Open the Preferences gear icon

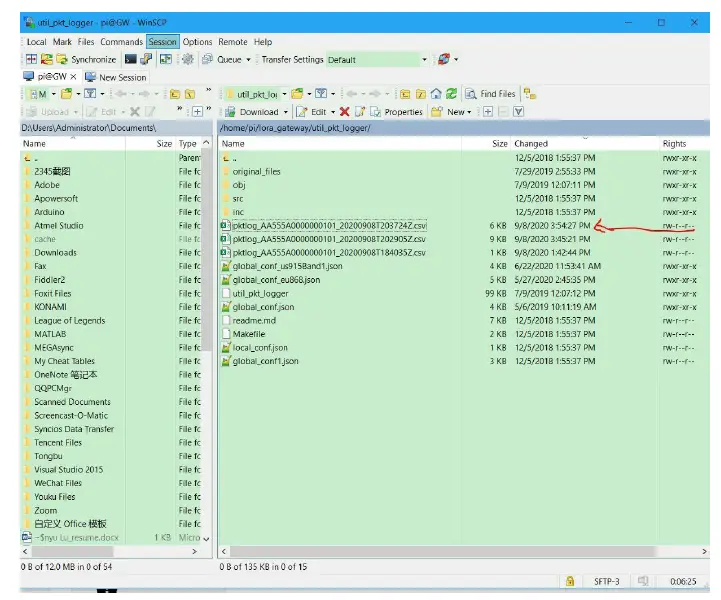click(x=187, y=60)
